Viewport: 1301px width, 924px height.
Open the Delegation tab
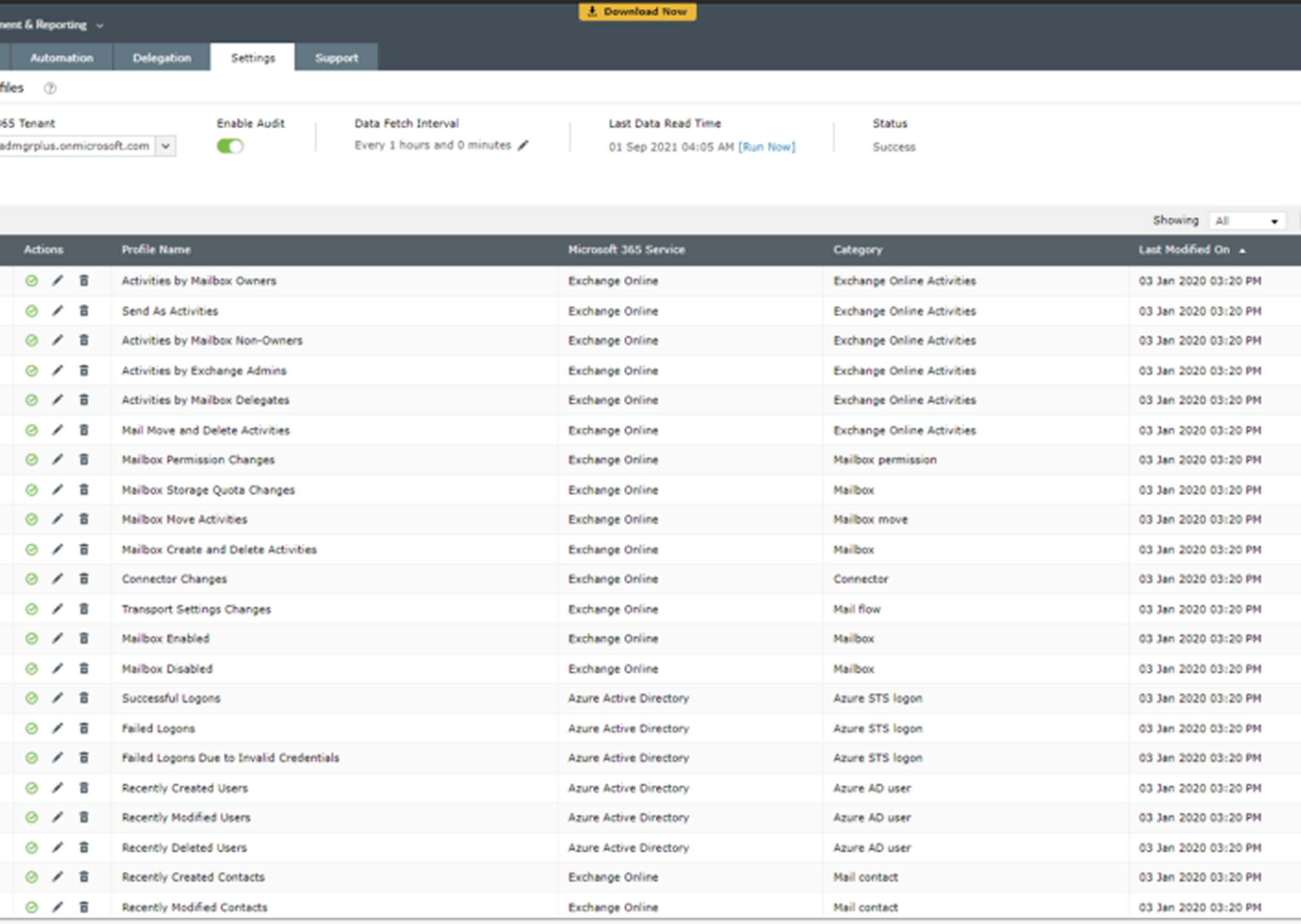(162, 57)
